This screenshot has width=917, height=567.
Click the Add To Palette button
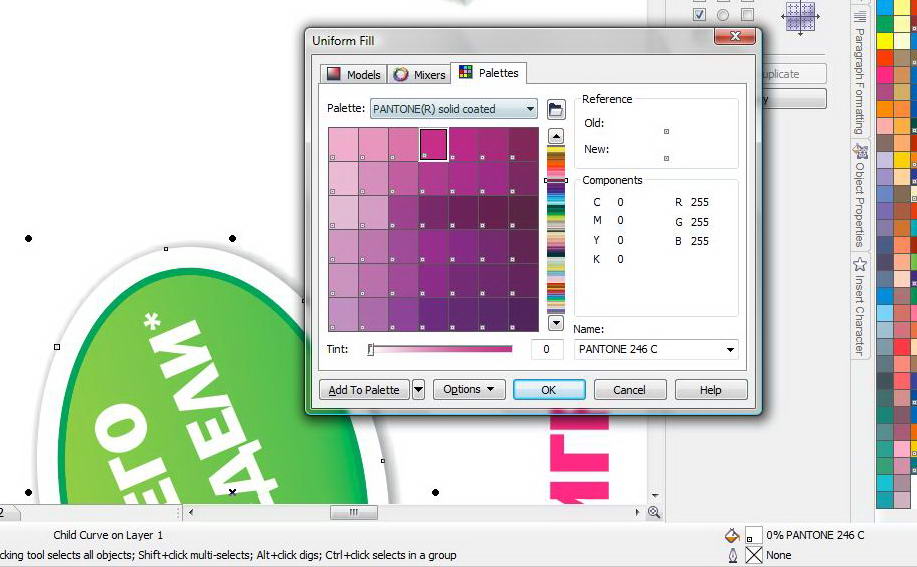(x=364, y=389)
